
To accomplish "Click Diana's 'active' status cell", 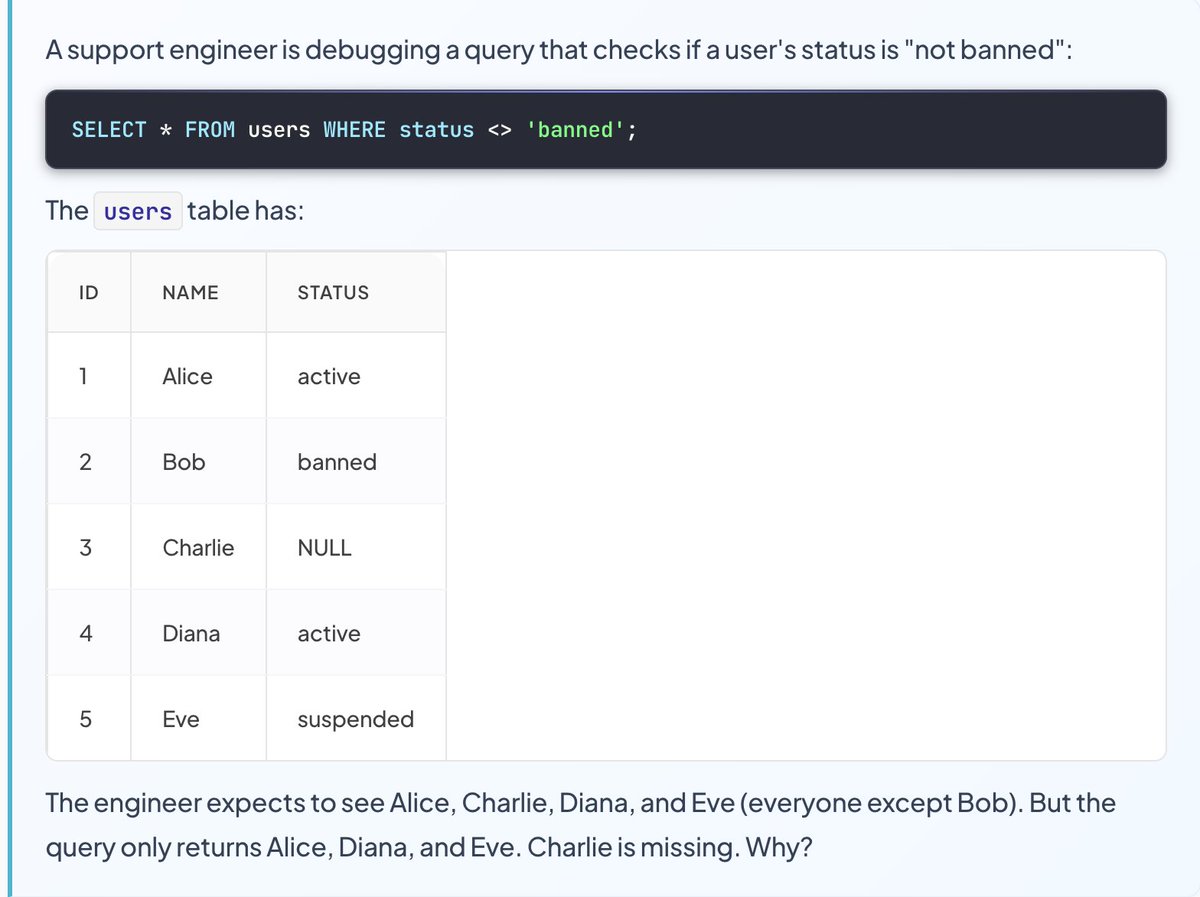I will [x=356, y=634].
